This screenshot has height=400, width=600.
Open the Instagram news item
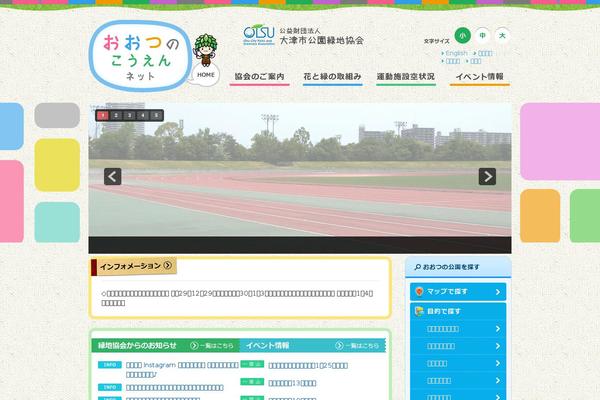(x=182, y=370)
